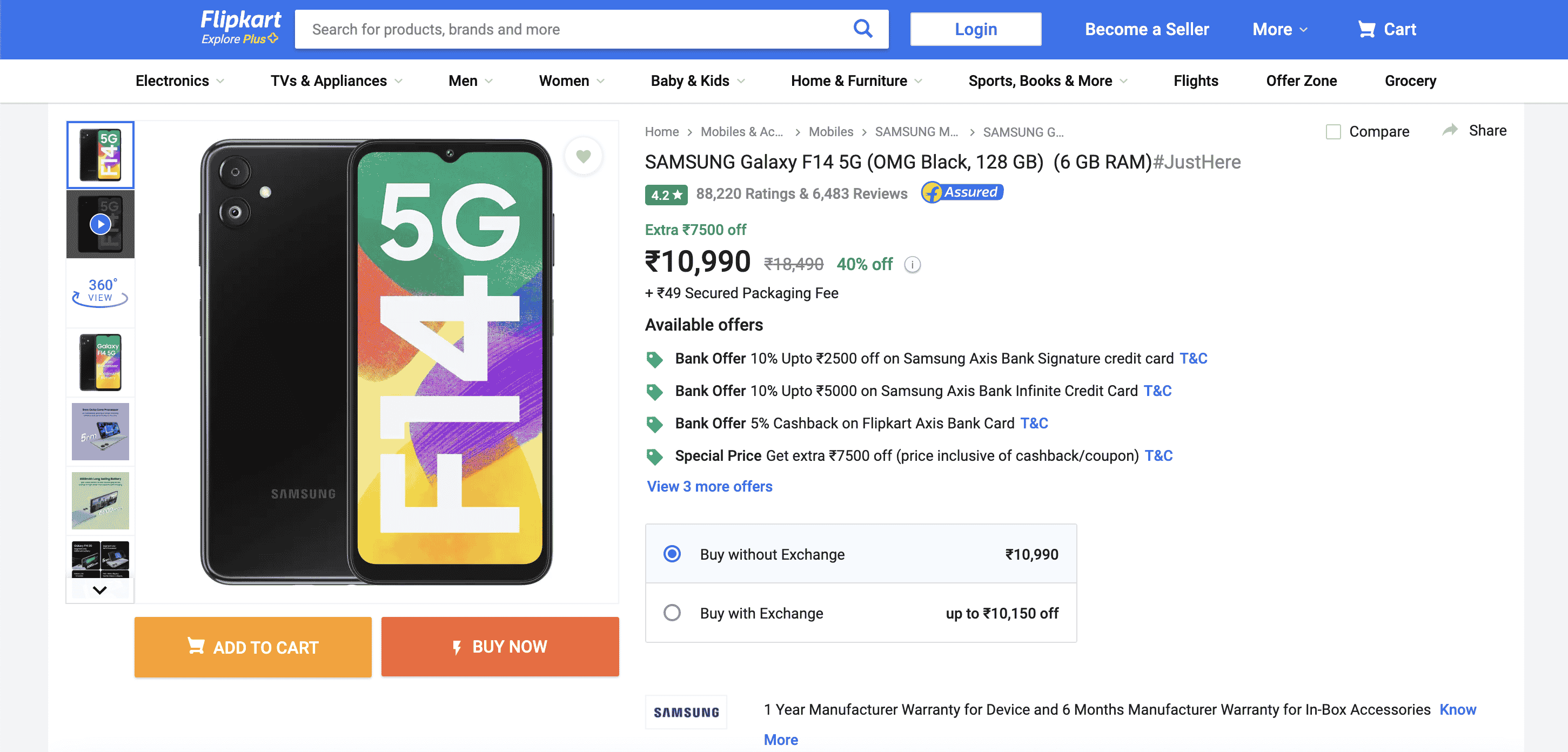Expand the Electronics category menu
The width and height of the screenshot is (1568, 752).
tap(179, 81)
